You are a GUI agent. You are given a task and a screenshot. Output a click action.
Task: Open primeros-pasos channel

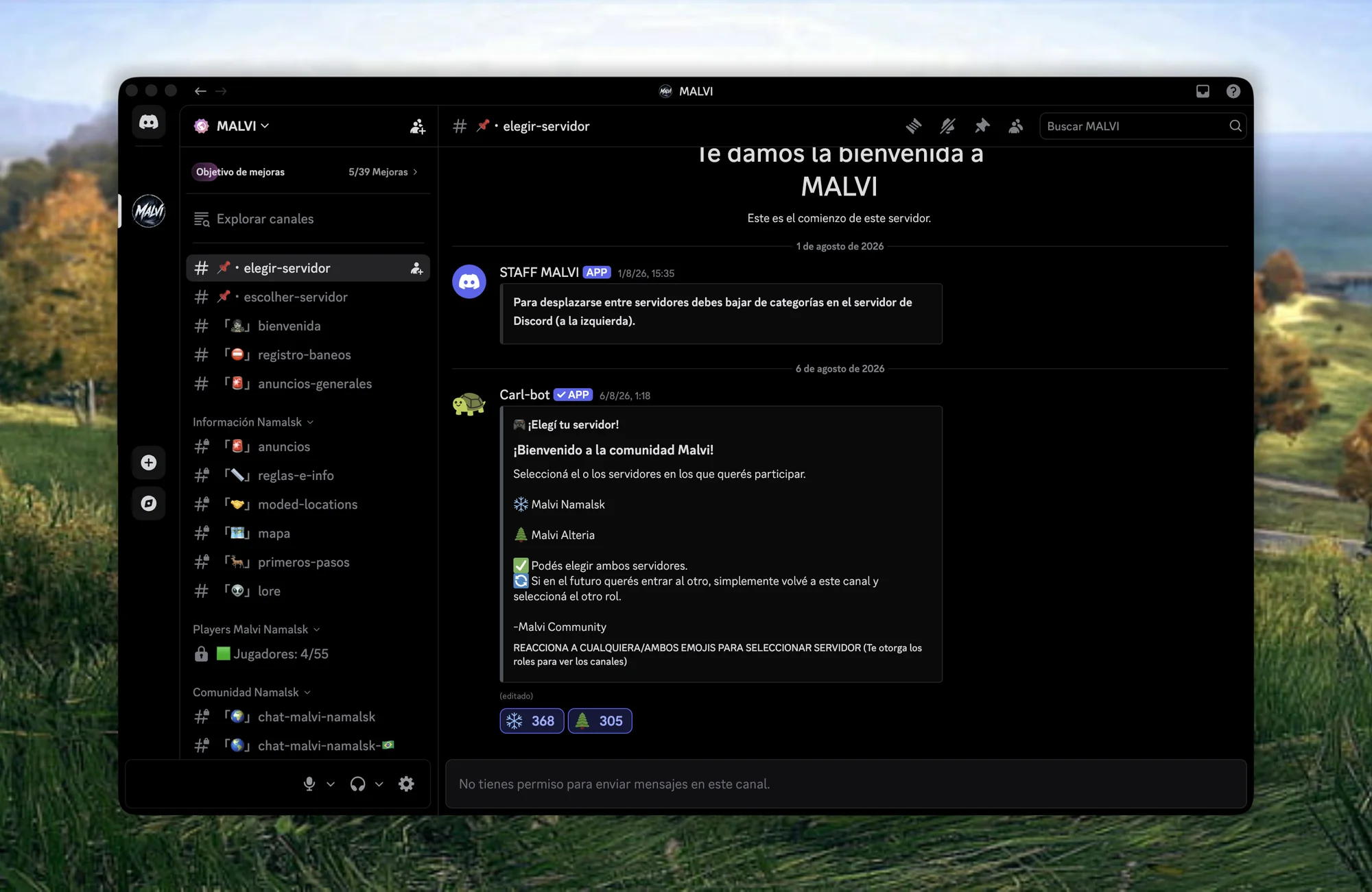tap(308, 562)
